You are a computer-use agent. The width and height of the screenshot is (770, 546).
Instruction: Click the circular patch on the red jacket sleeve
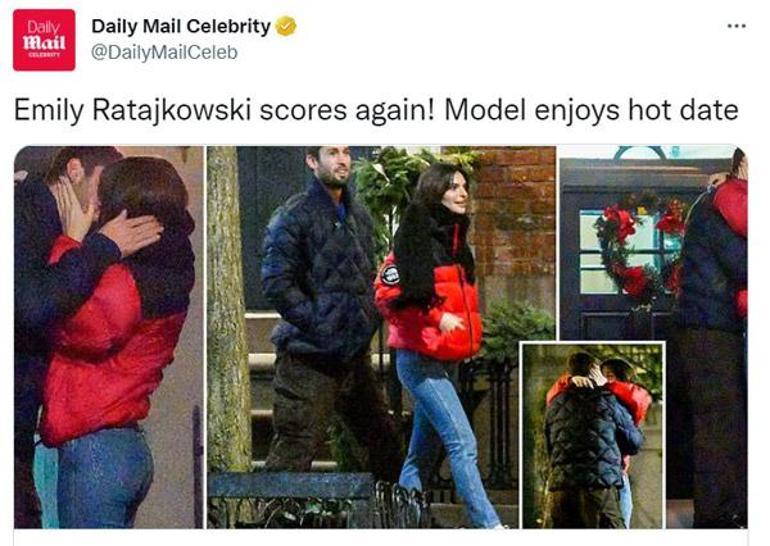click(390, 274)
